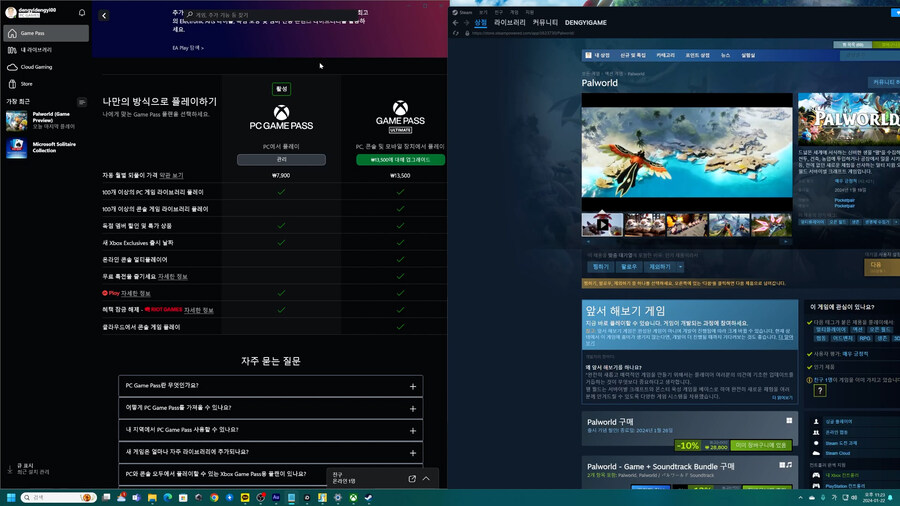Select the pink creature screenshot thumbnail
900x506 pixels.
click(771, 224)
